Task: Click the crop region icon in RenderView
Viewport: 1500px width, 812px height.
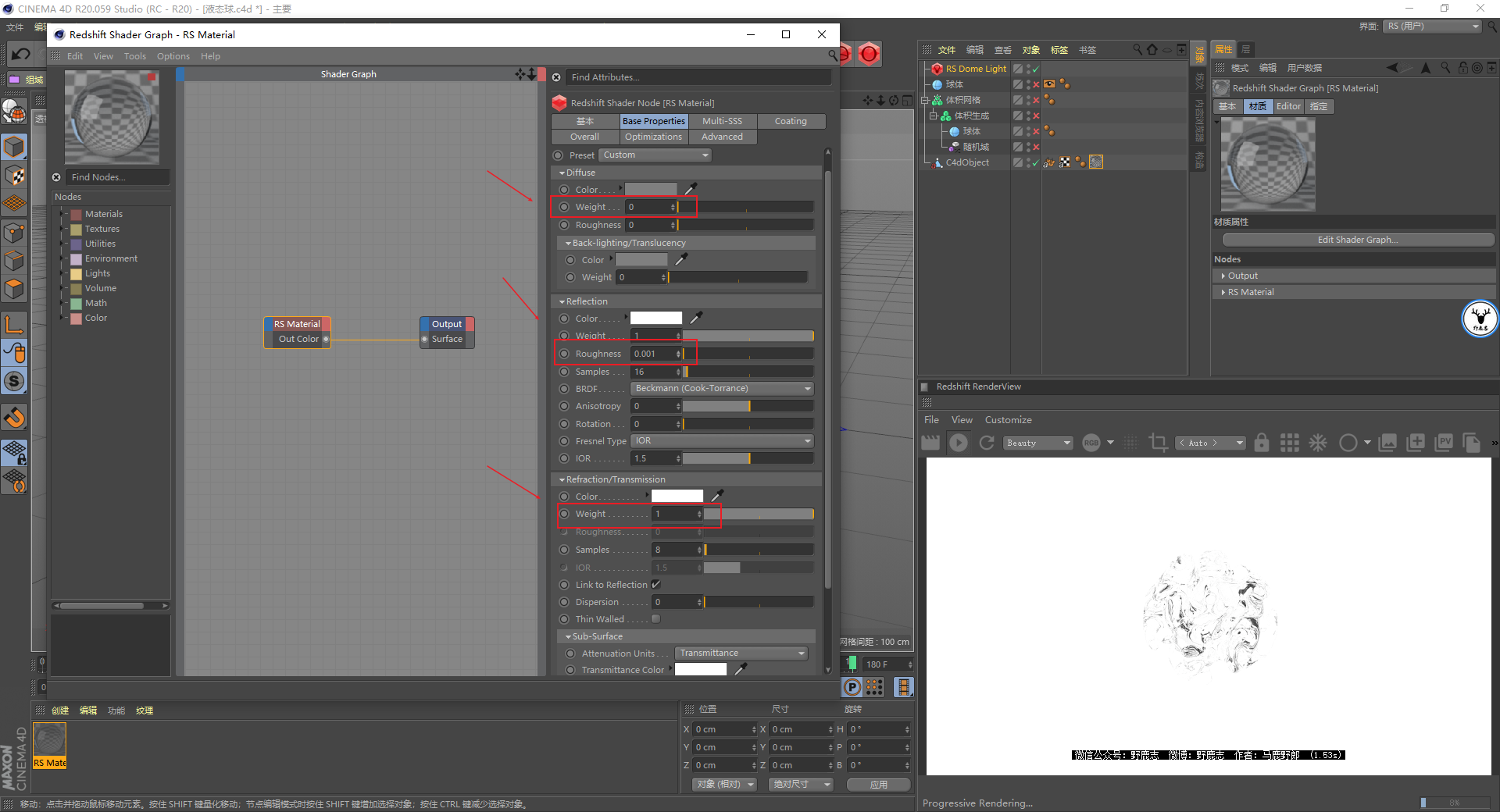Action: 1158,443
